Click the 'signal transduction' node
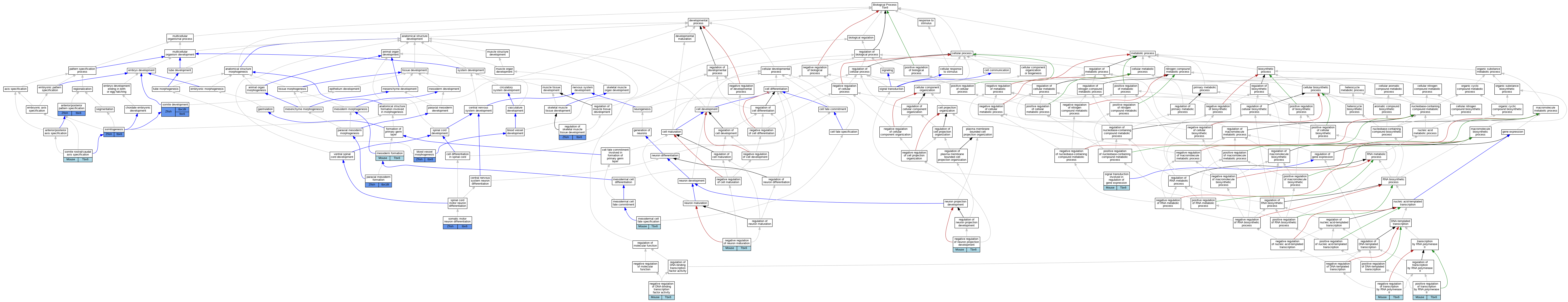The height and width of the screenshot is (302, 1568). (892, 89)
